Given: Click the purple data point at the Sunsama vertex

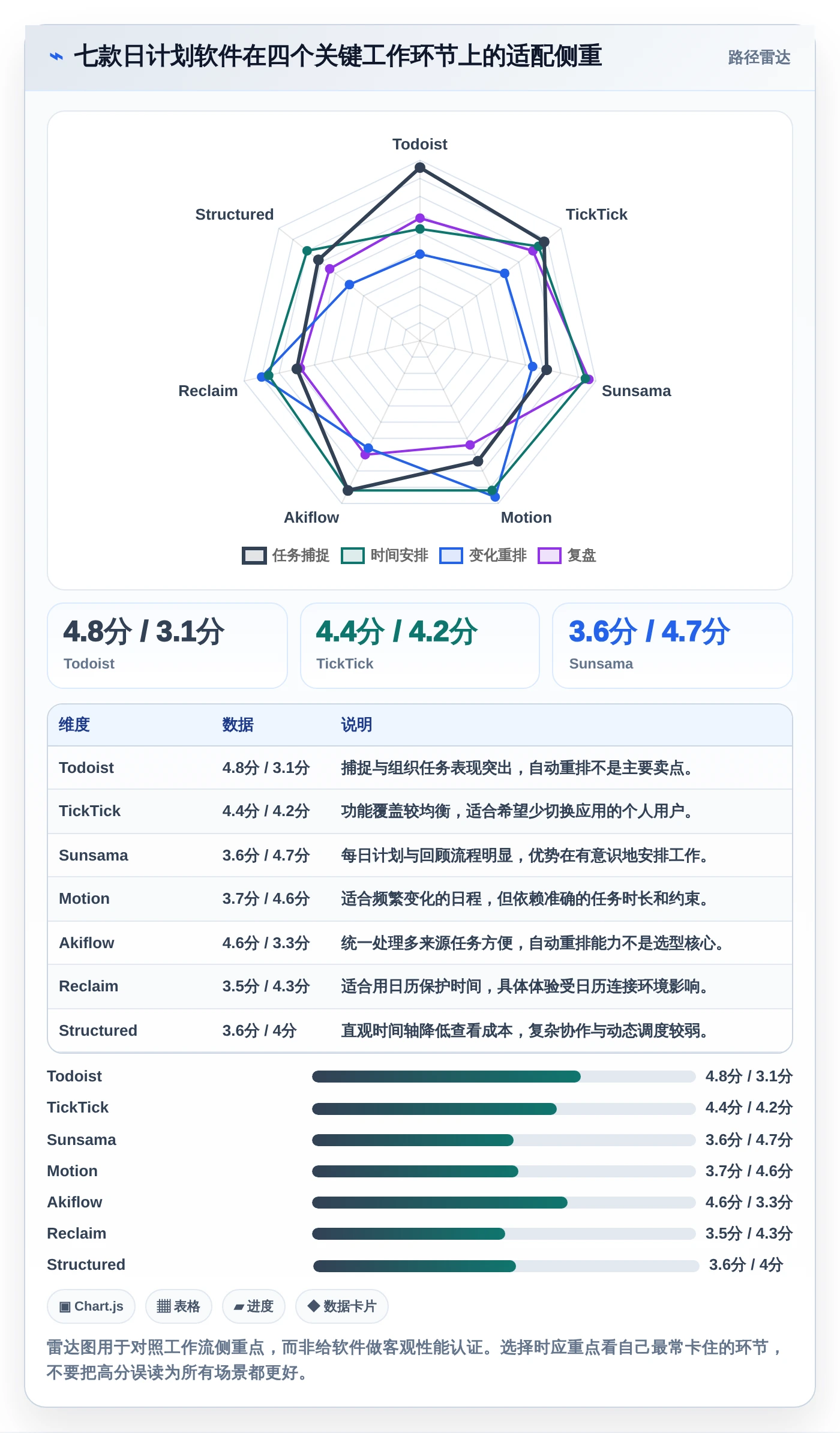Looking at the screenshot, I should click(x=589, y=379).
